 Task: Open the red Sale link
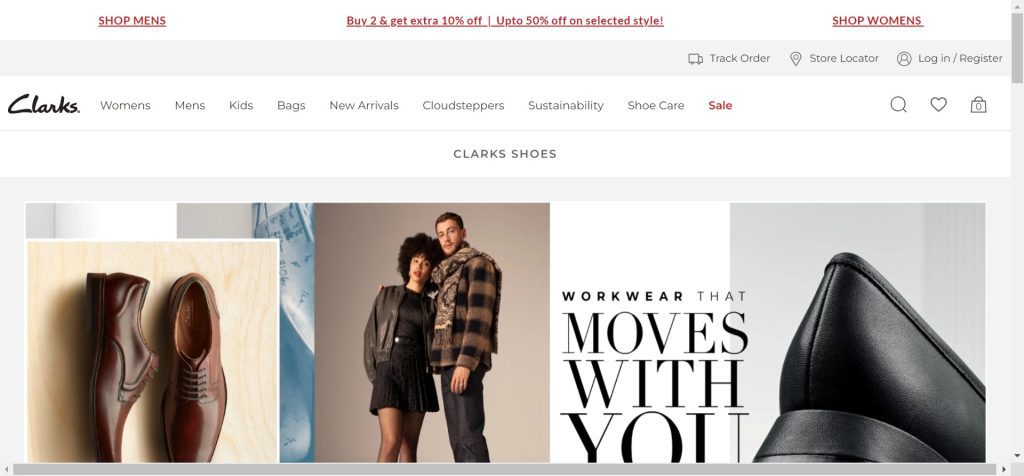pyautogui.click(x=720, y=105)
